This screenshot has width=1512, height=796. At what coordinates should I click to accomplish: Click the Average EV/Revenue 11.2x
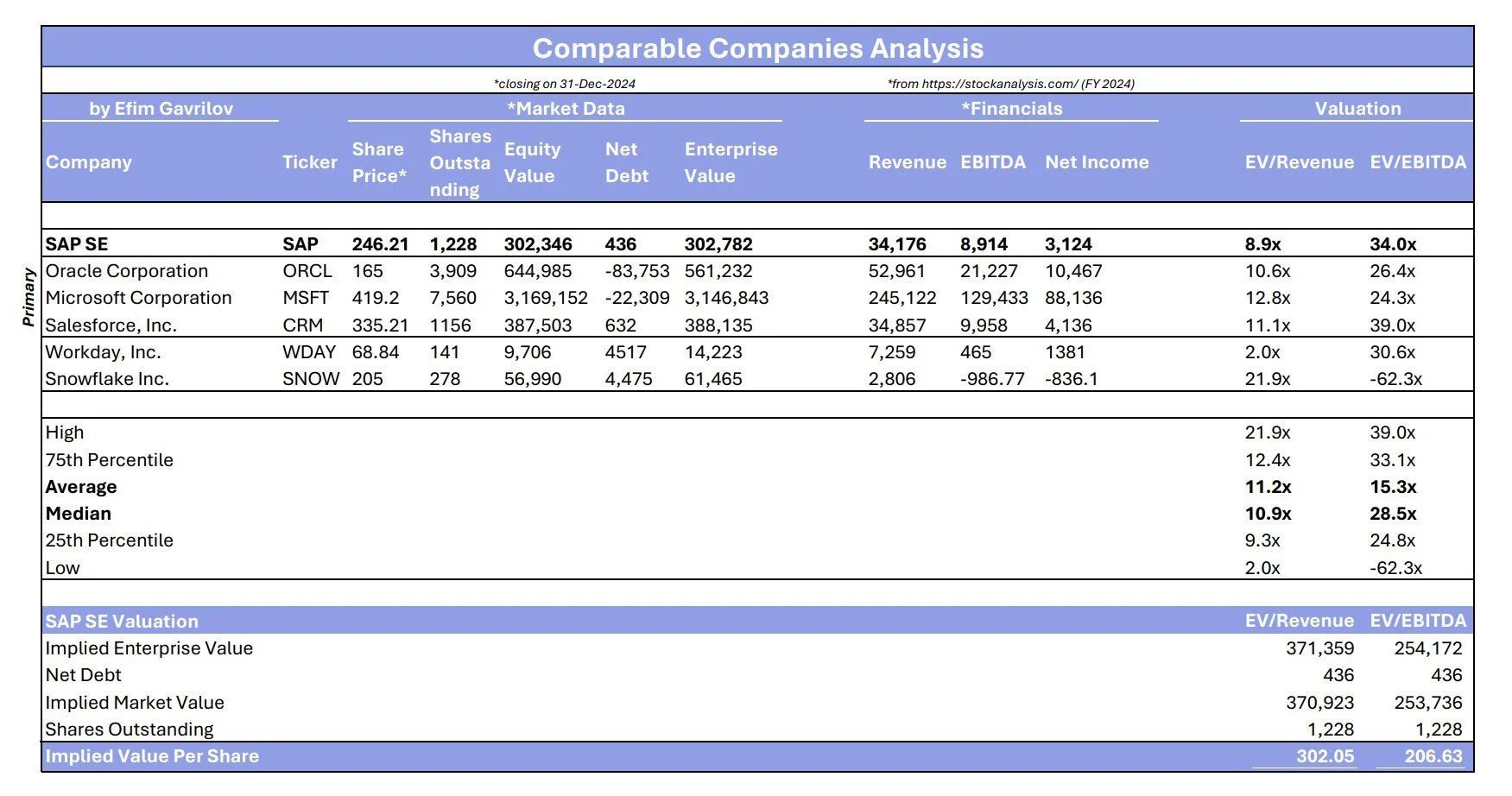click(x=1268, y=487)
